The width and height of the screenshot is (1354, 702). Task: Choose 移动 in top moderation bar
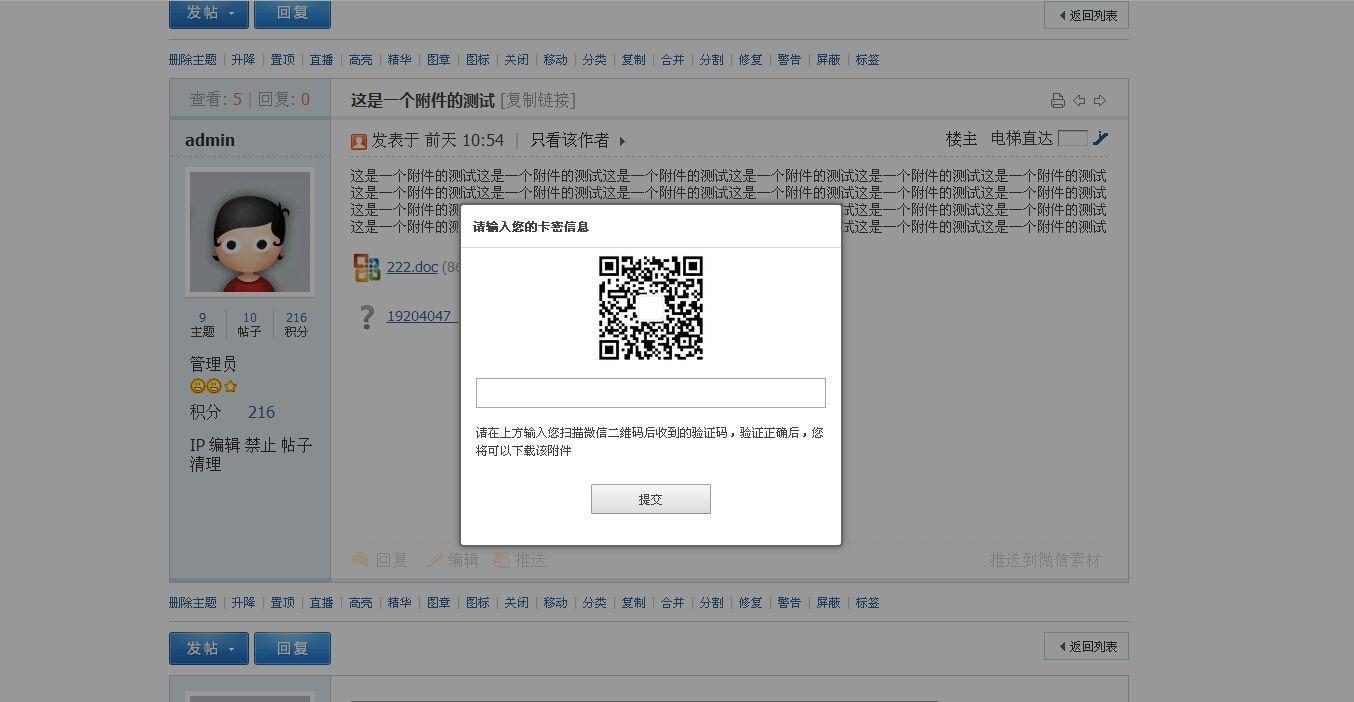tap(555, 60)
